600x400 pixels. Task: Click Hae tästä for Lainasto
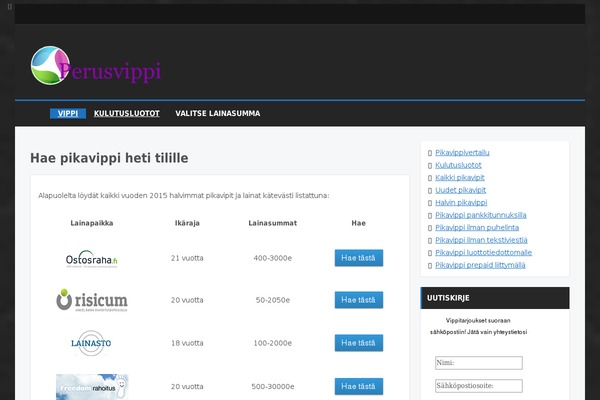pyautogui.click(x=359, y=343)
